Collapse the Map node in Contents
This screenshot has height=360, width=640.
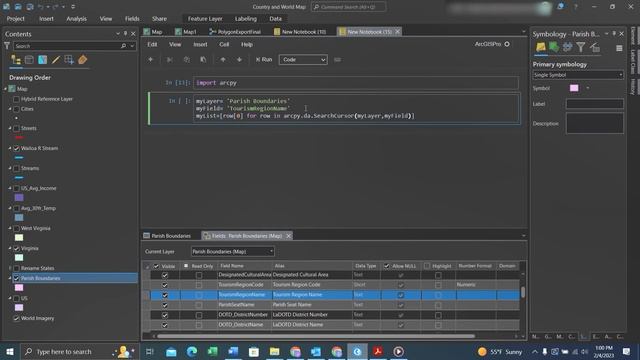click(6, 89)
